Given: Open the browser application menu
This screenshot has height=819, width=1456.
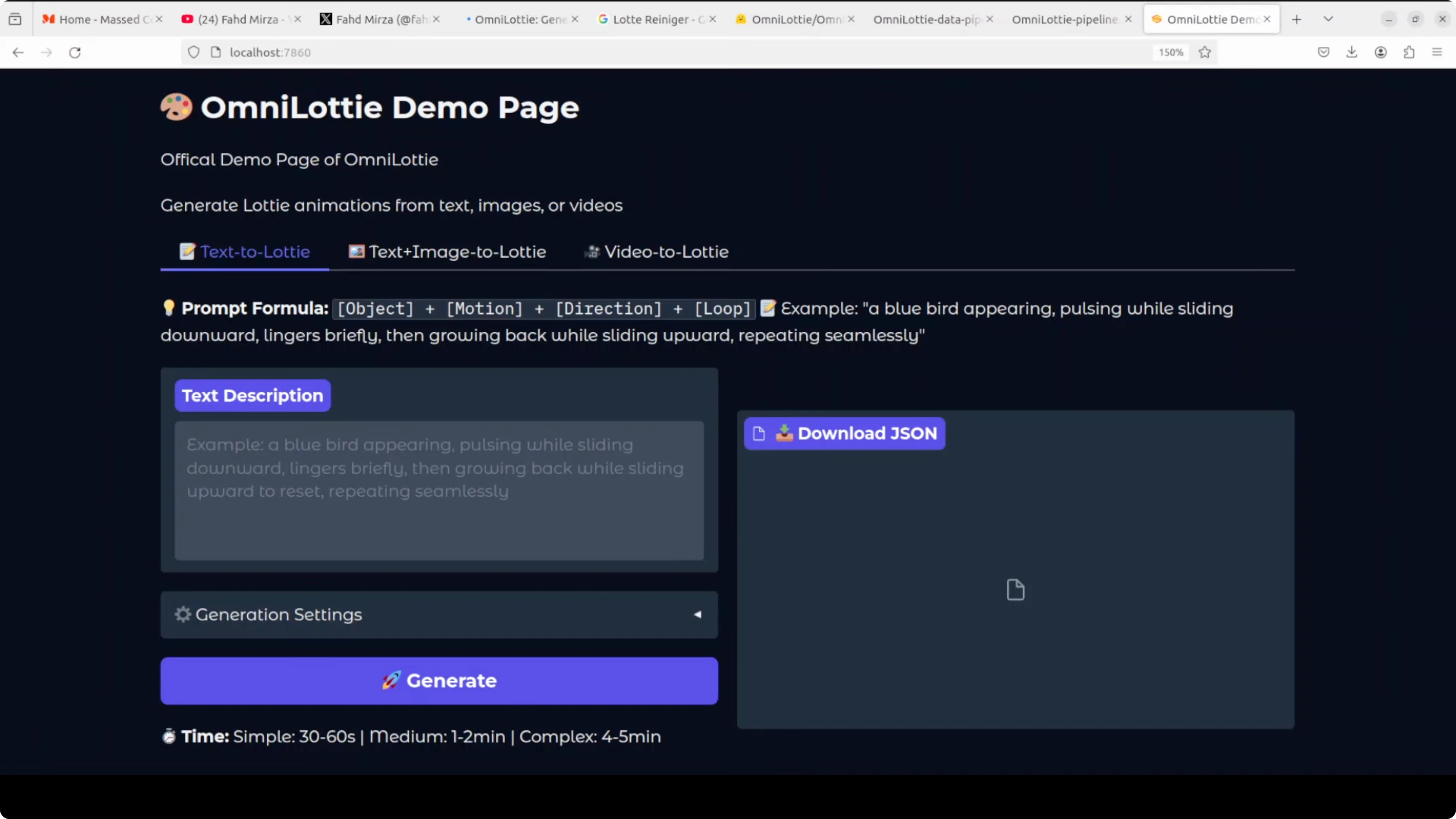Looking at the screenshot, I should pyautogui.click(x=1436, y=52).
